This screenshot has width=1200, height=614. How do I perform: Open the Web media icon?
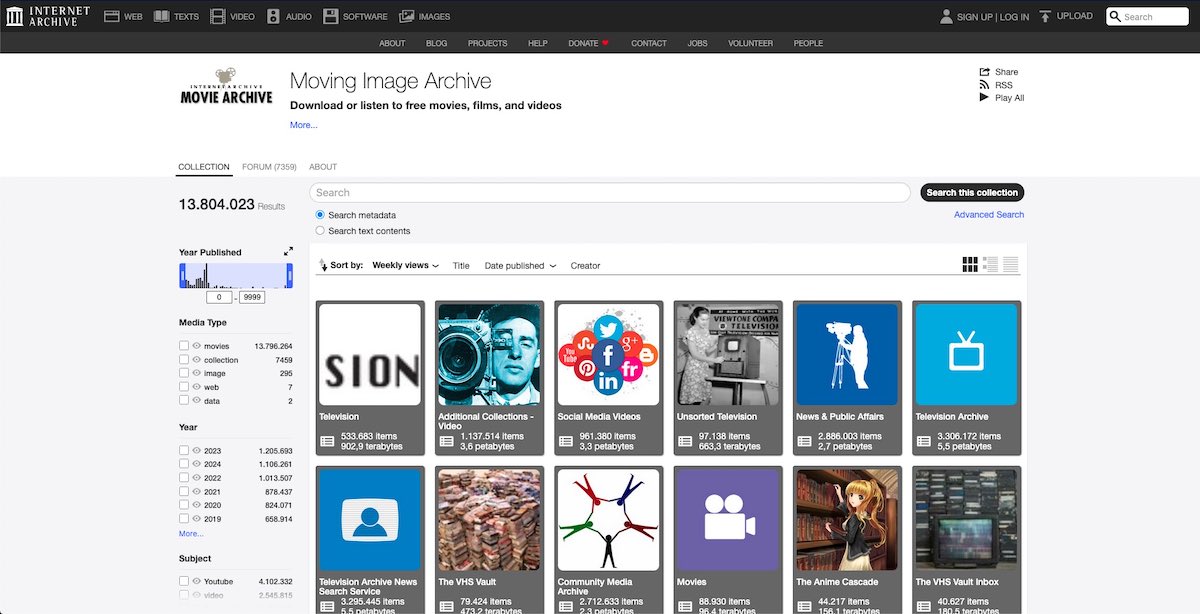pos(111,16)
